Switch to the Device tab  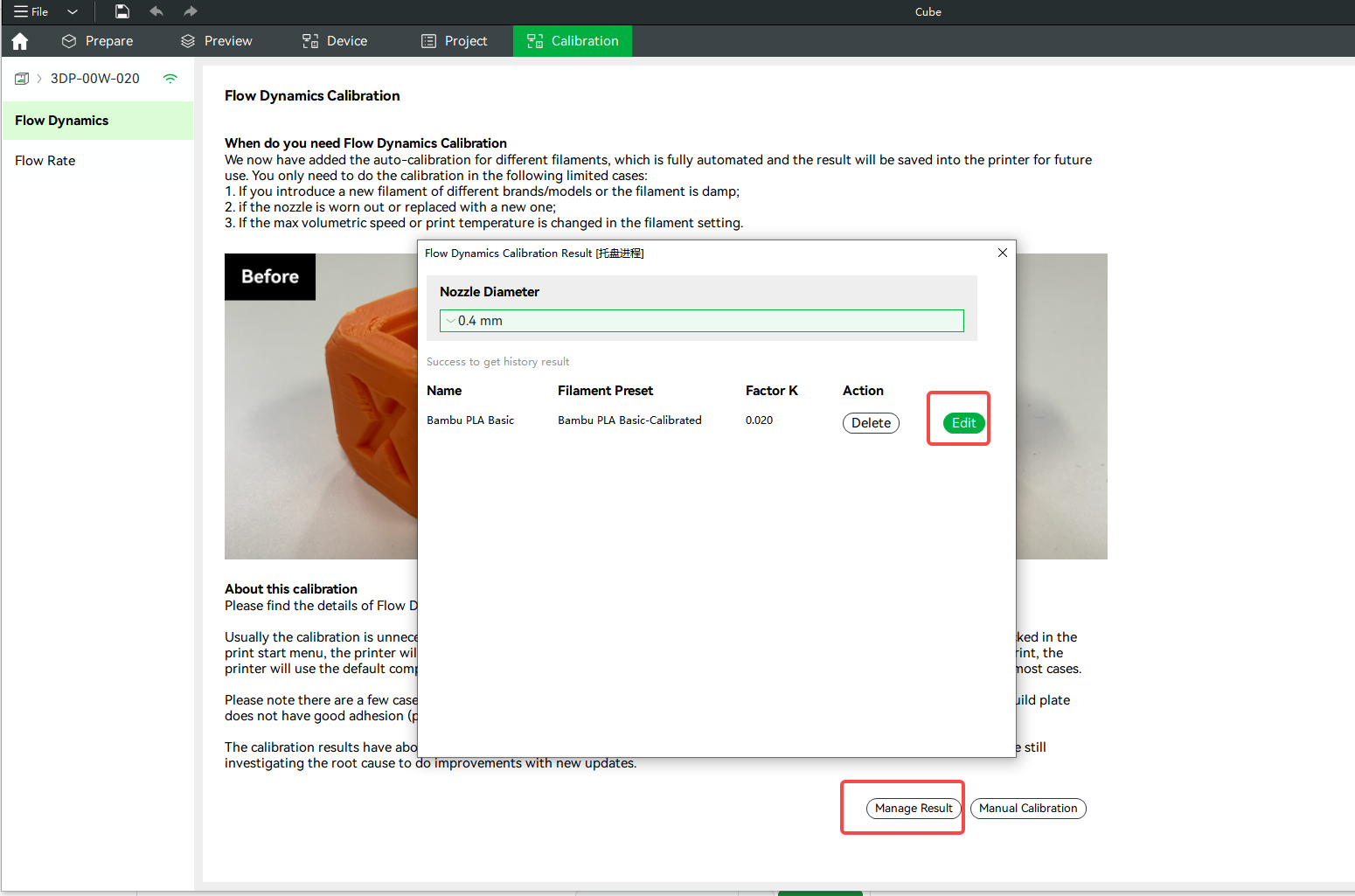tap(335, 40)
